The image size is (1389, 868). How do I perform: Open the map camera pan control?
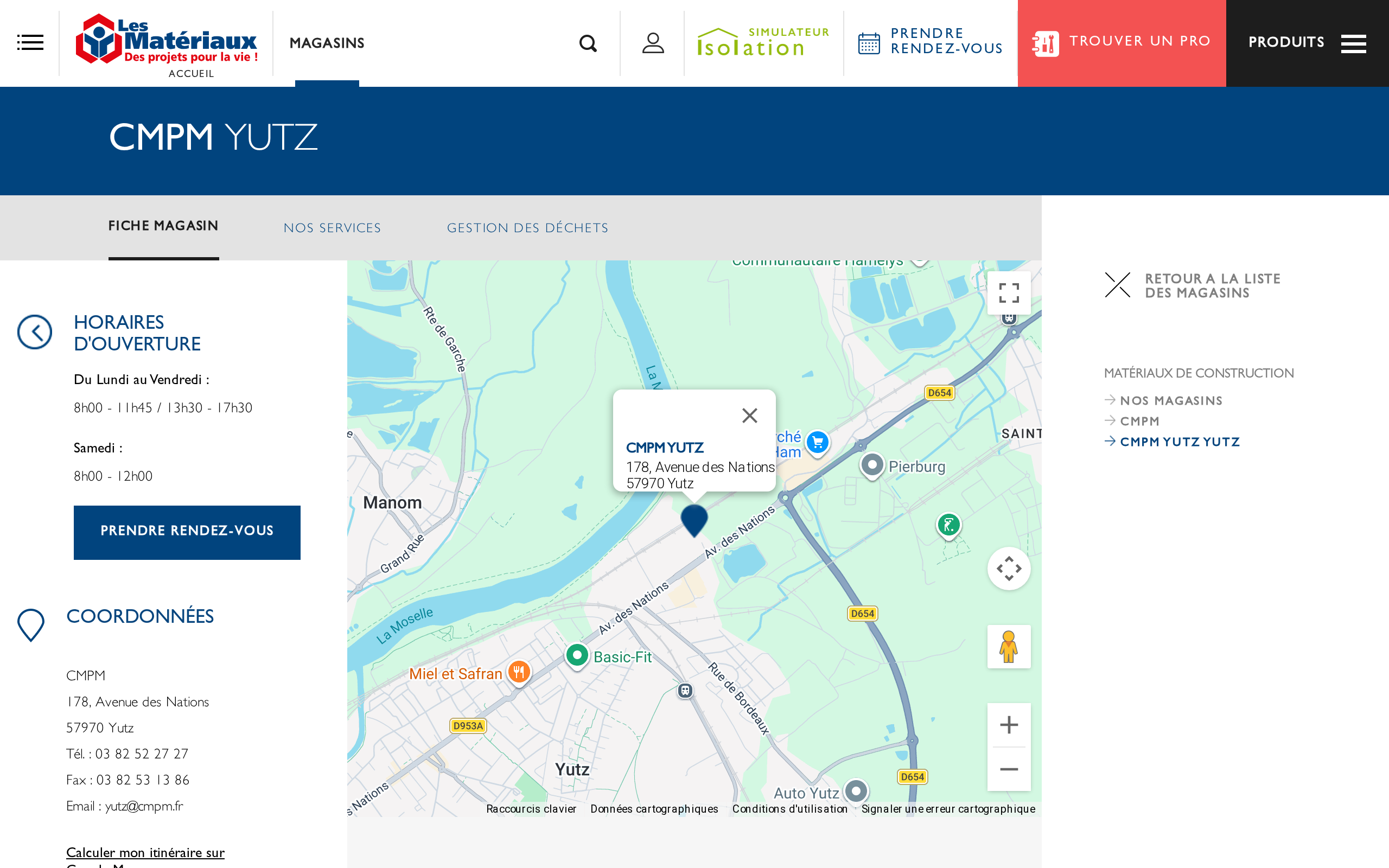pos(1009,569)
